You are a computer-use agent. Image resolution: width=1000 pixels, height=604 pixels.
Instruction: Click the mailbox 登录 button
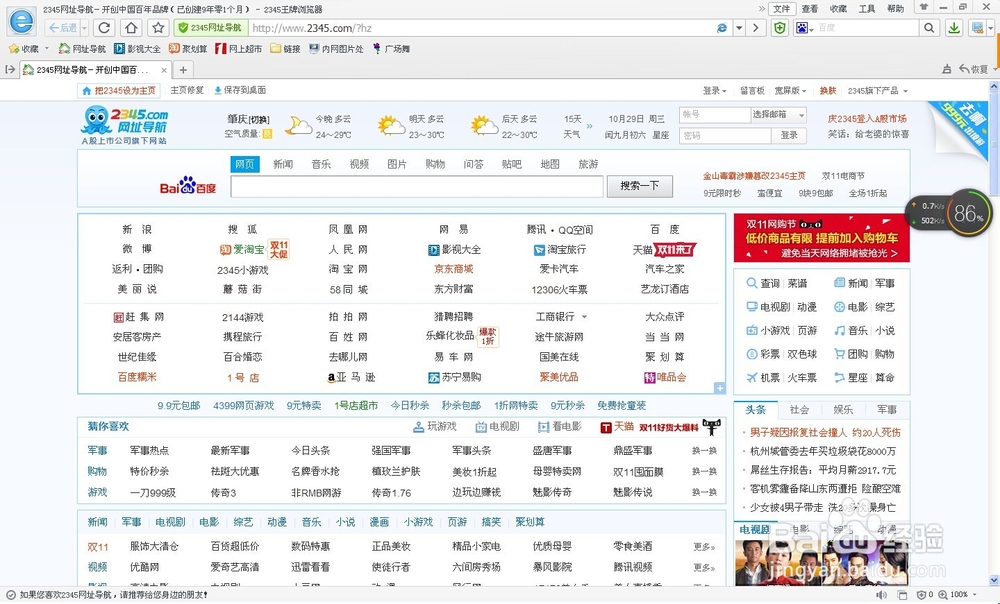click(789, 135)
